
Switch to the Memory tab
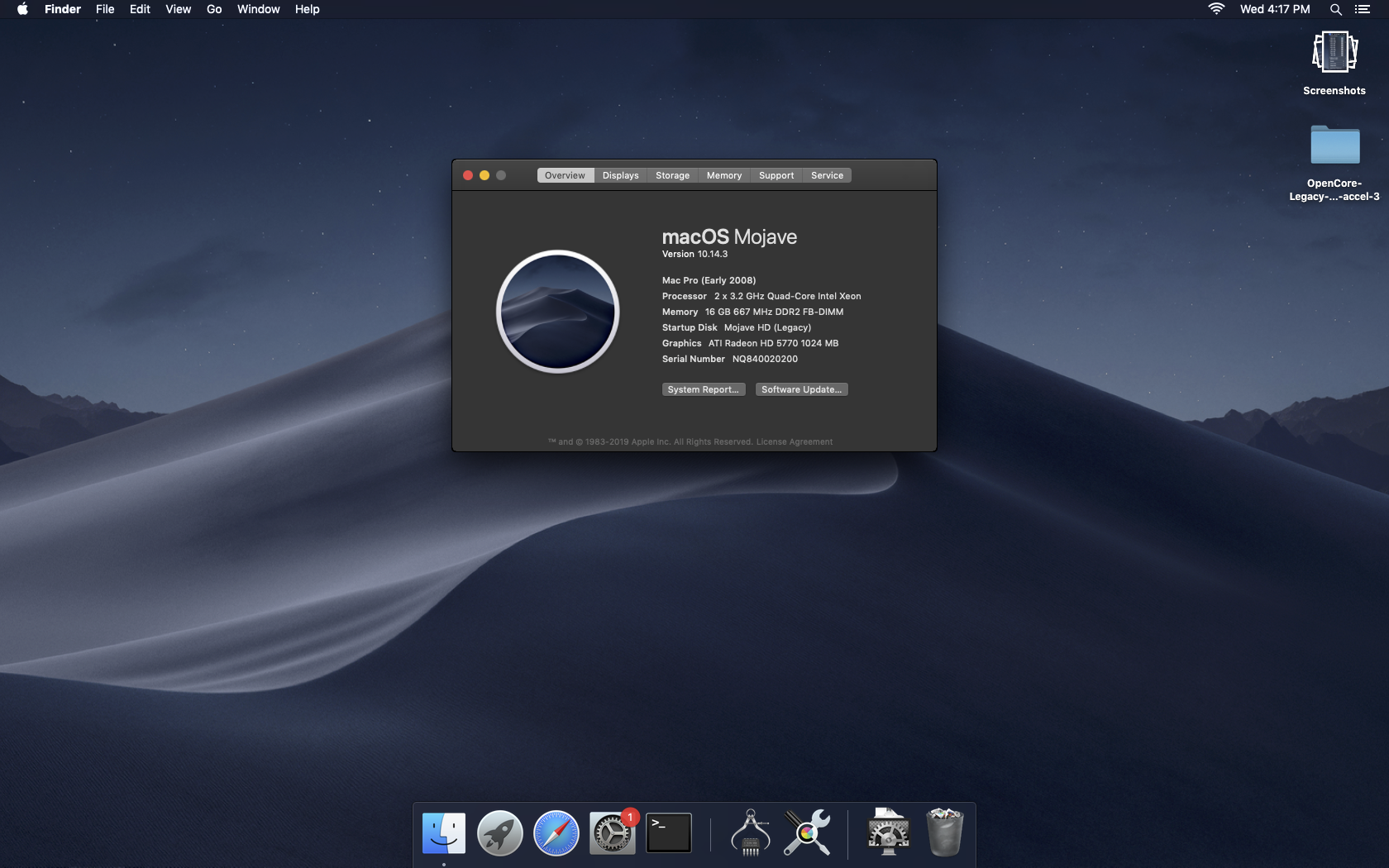tap(723, 175)
